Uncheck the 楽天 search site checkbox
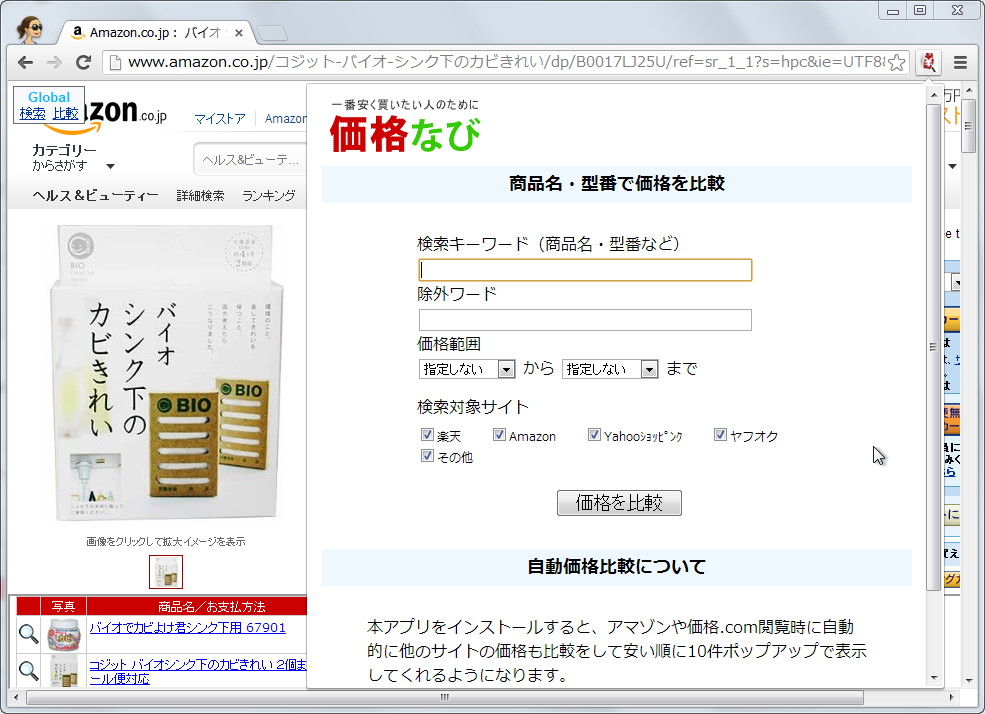The height and width of the screenshot is (714, 985). pyautogui.click(x=428, y=434)
